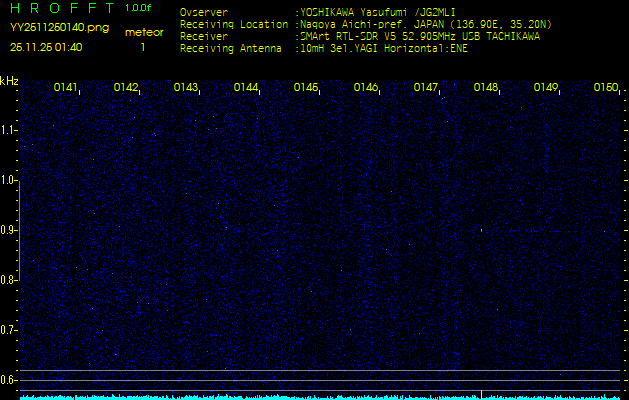Click time marker 0144

[246, 87]
